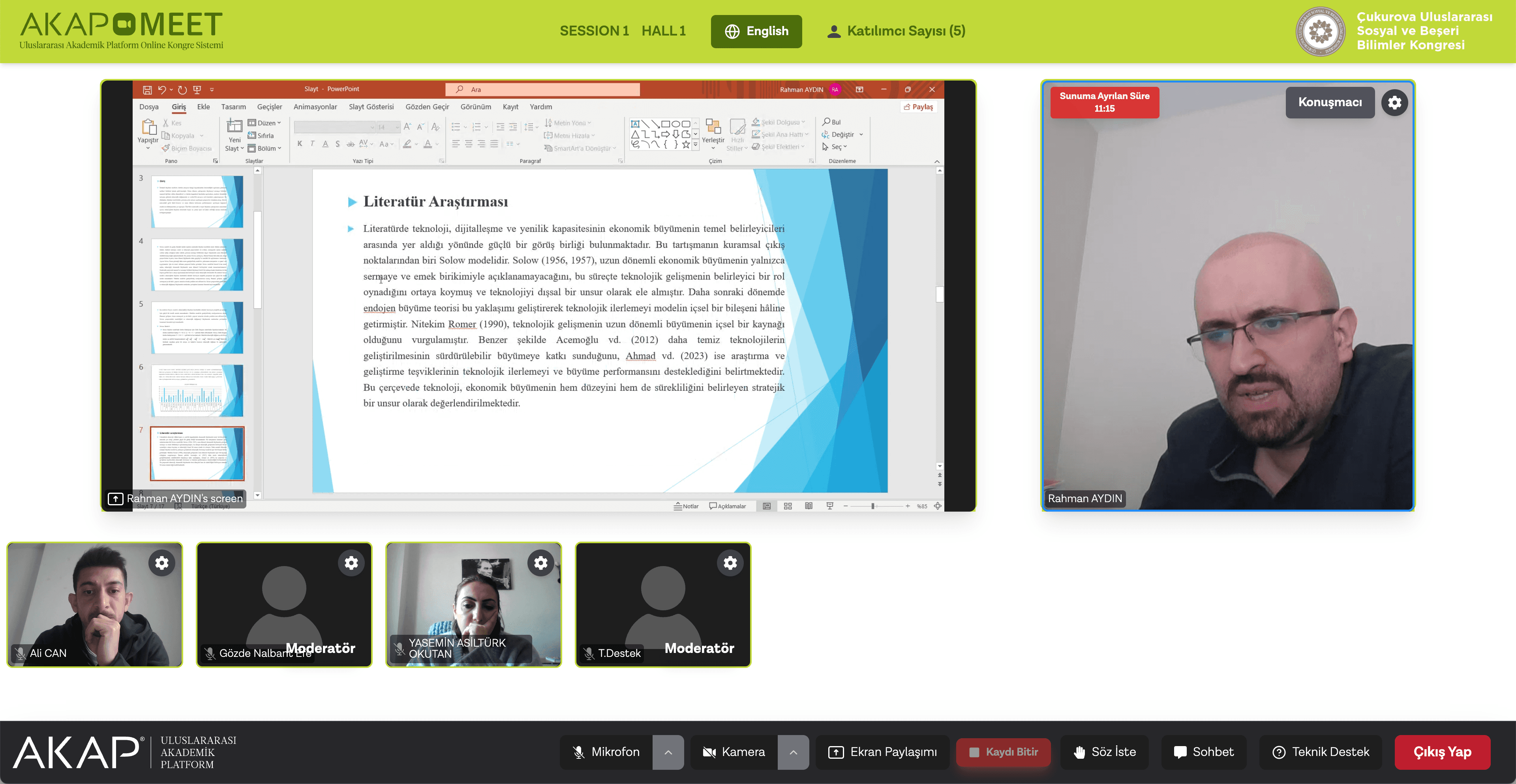Click Sıfırla to reset the slide
This screenshot has height=784, width=1516.
tap(261, 135)
